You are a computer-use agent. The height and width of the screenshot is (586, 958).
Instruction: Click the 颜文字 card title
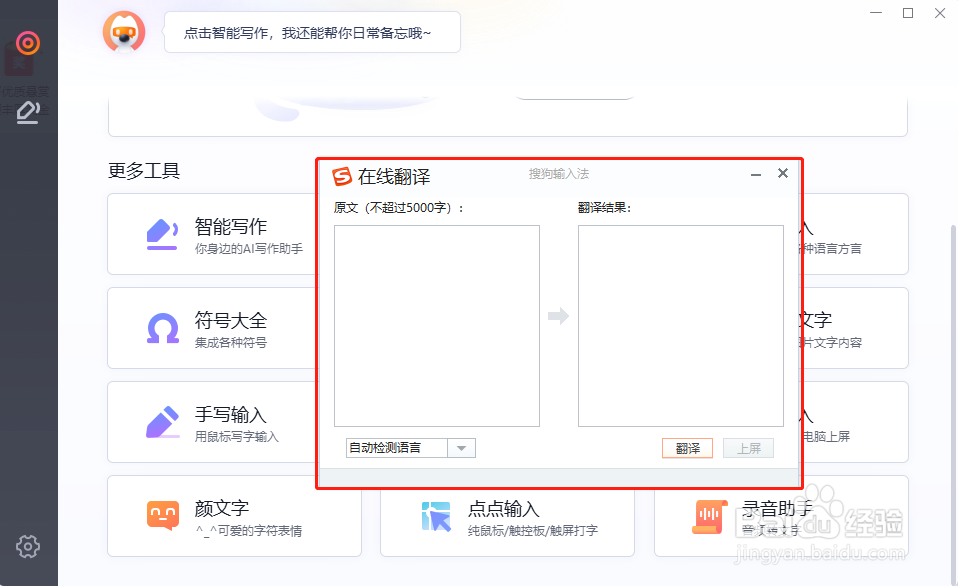222,508
